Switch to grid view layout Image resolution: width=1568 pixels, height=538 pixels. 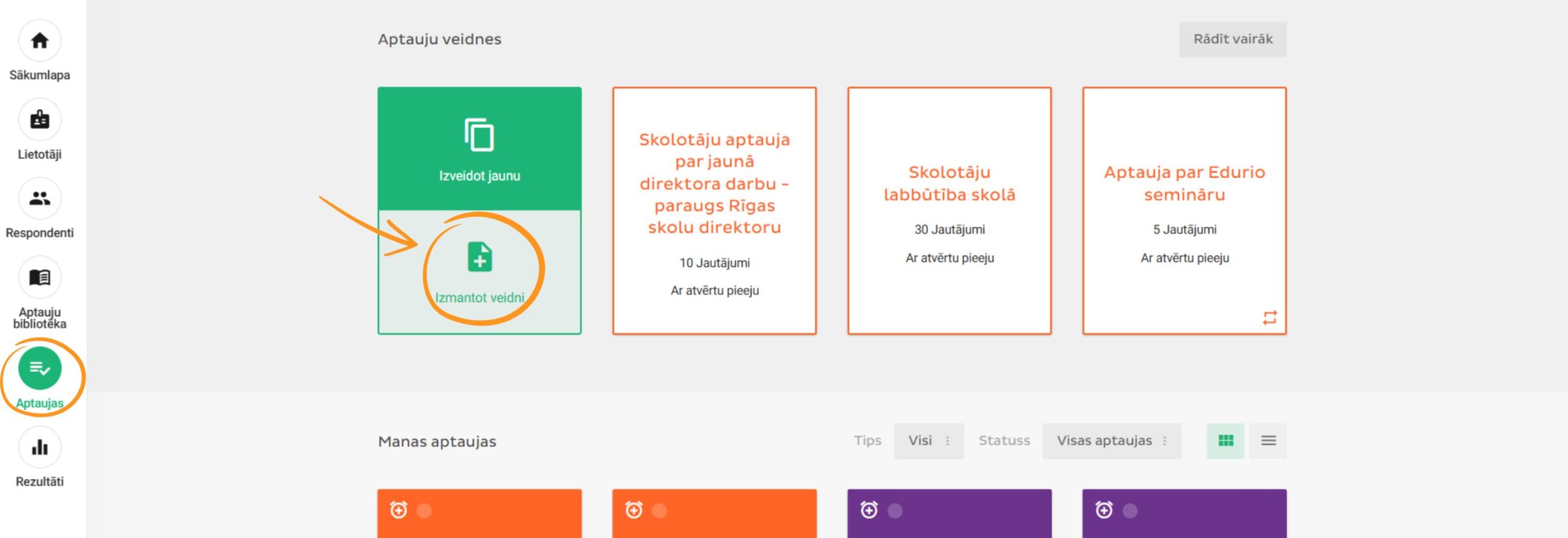click(1226, 441)
